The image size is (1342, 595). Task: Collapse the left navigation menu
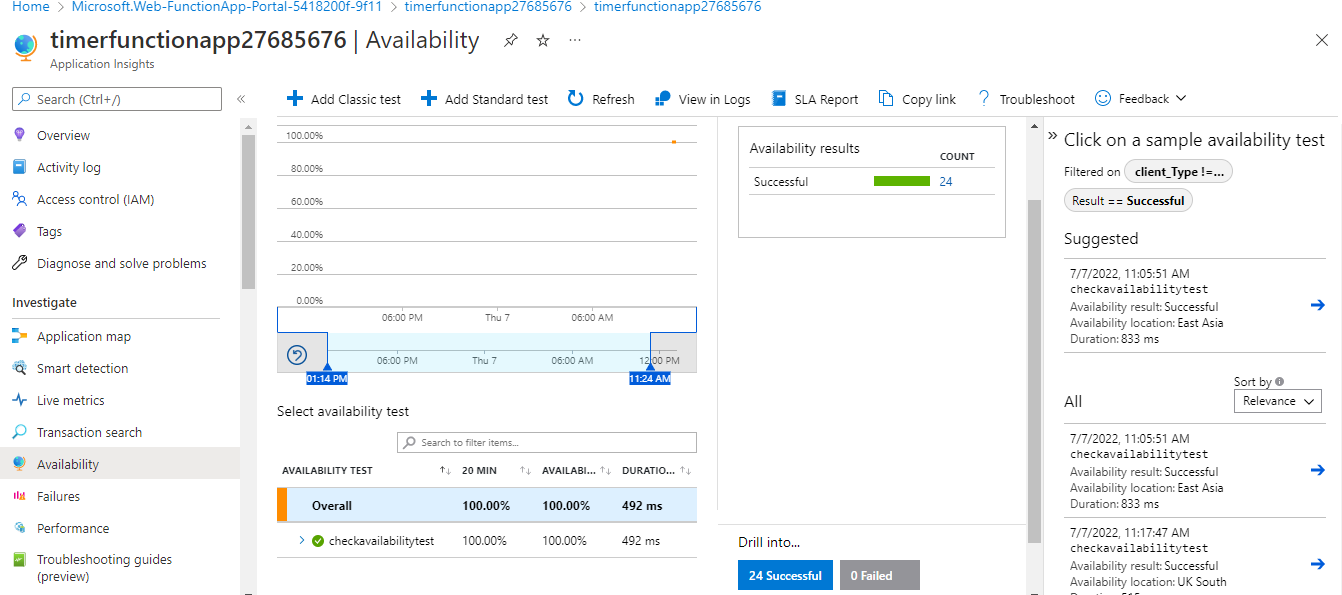pyautogui.click(x=241, y=99)
